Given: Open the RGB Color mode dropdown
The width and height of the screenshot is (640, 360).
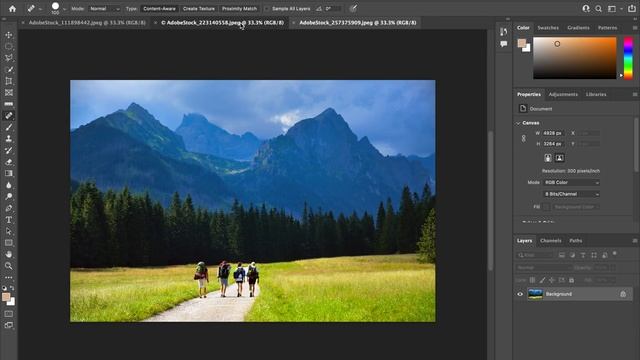Looking at the screenshot, I should click(x=571, y=182).
